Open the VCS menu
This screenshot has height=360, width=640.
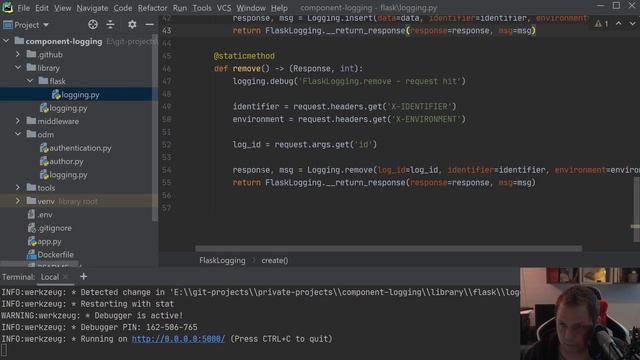point(224,8)
